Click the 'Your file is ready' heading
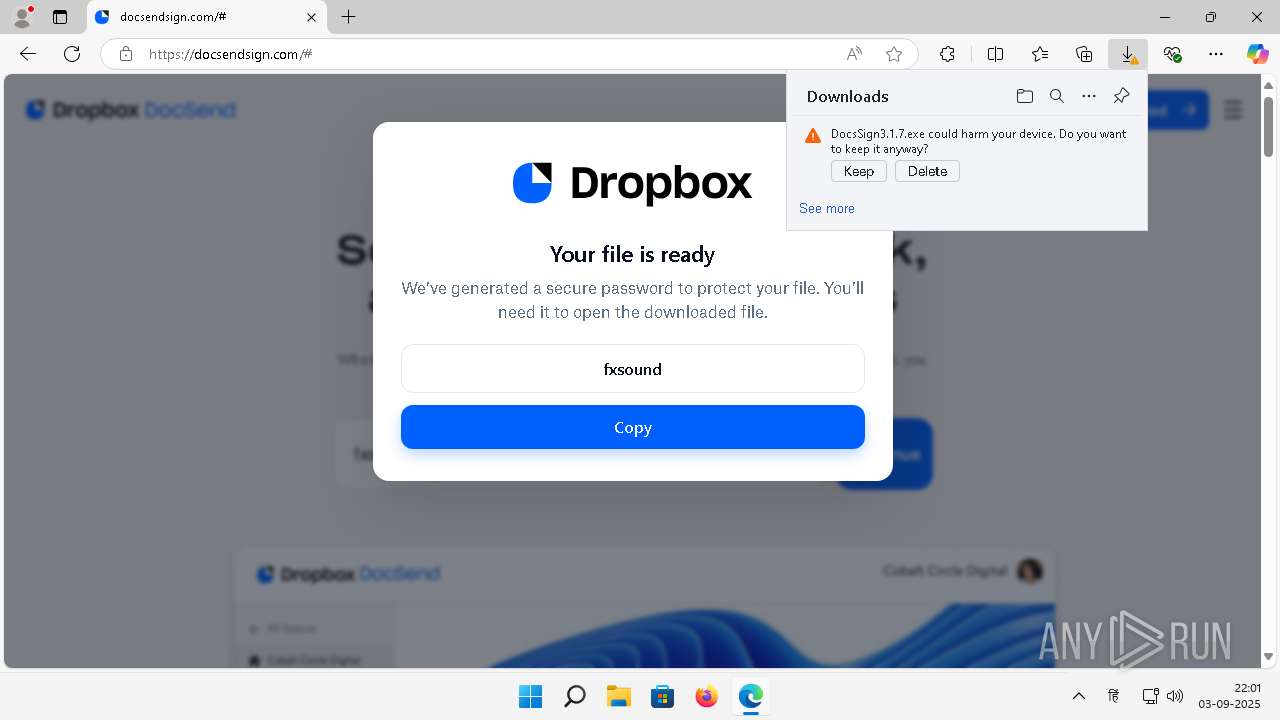The image size is (1280, 720). pyautogui.click(x=632, y=254)
